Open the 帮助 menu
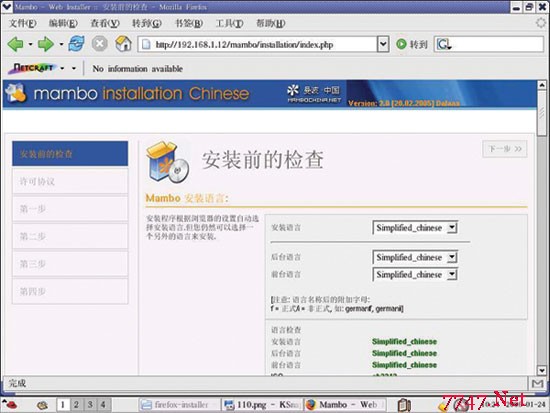550x413 pixels. tap(270, 24)
